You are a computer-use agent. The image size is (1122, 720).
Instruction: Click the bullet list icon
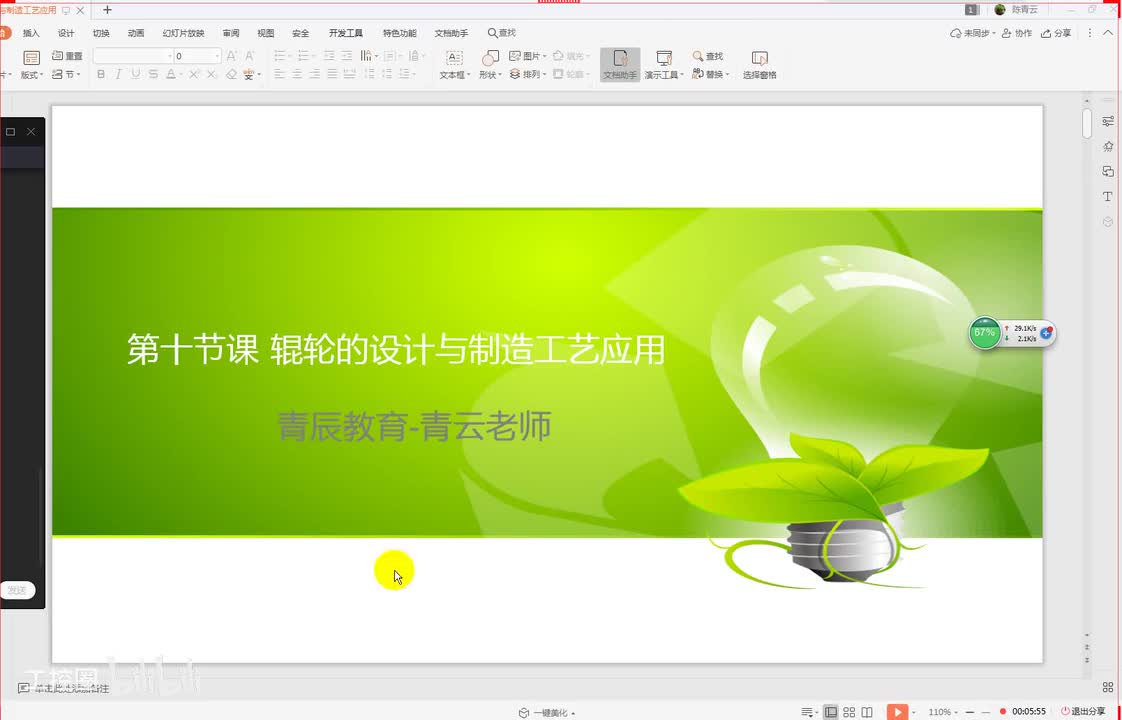click(281, 56)
